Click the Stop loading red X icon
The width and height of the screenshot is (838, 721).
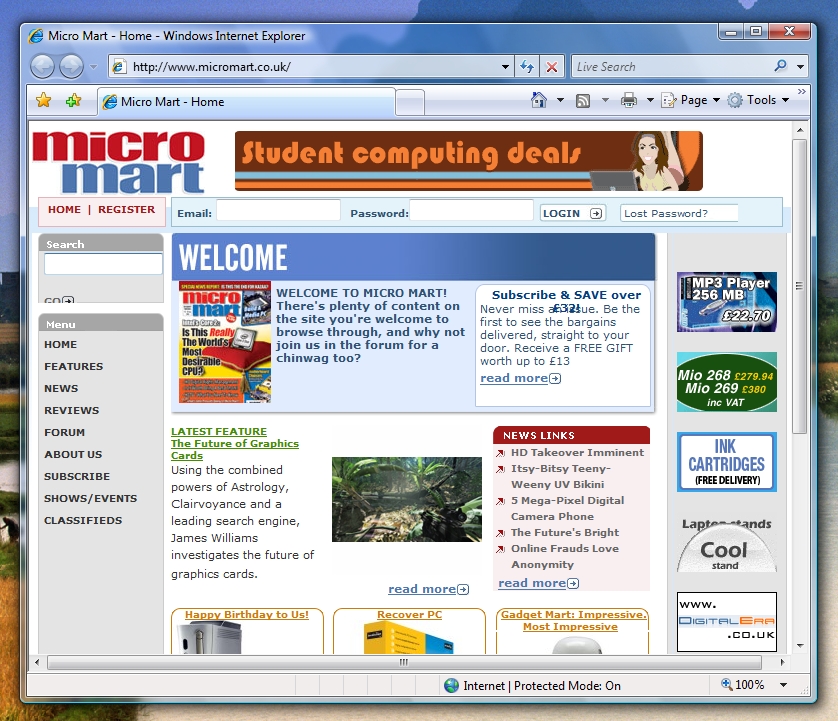(x=551, y=67)
